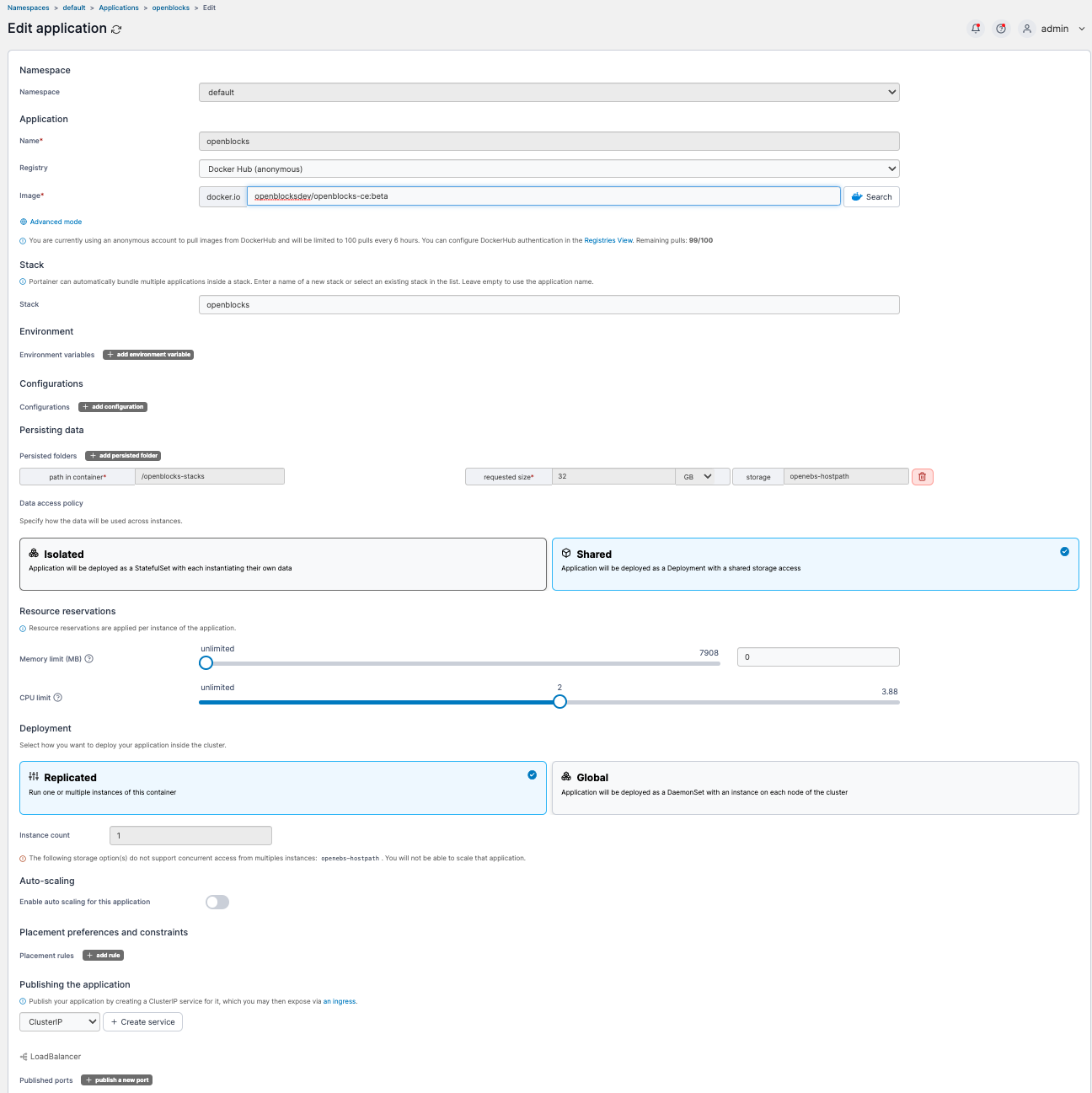Click the requested size input field
Image resolution: width=1092 pixels, height=1093 pixels.
click(x=613, y=477)
